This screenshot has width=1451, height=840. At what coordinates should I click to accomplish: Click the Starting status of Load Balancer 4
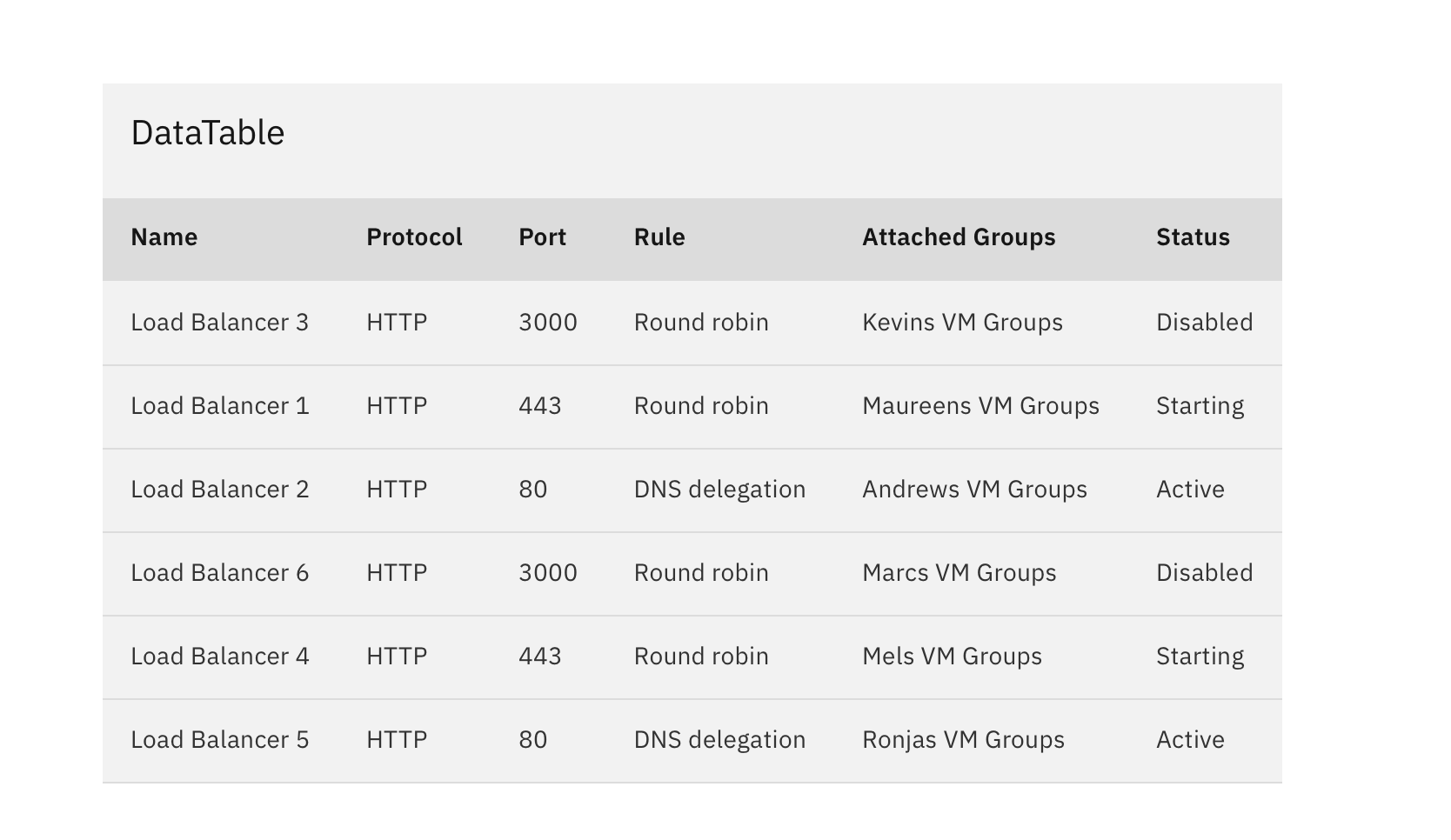click(1200, 657)
